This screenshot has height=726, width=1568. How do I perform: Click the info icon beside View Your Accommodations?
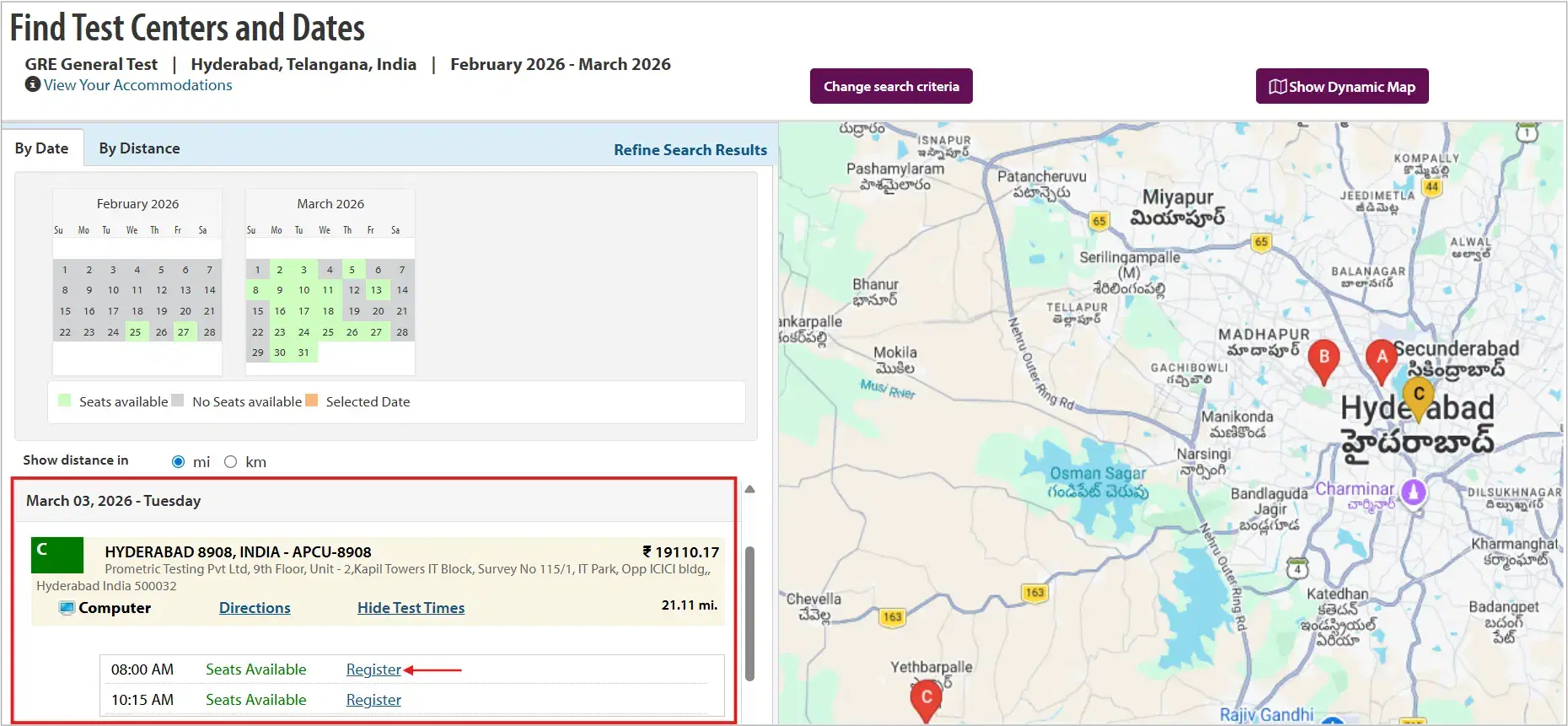coord(33,84)
